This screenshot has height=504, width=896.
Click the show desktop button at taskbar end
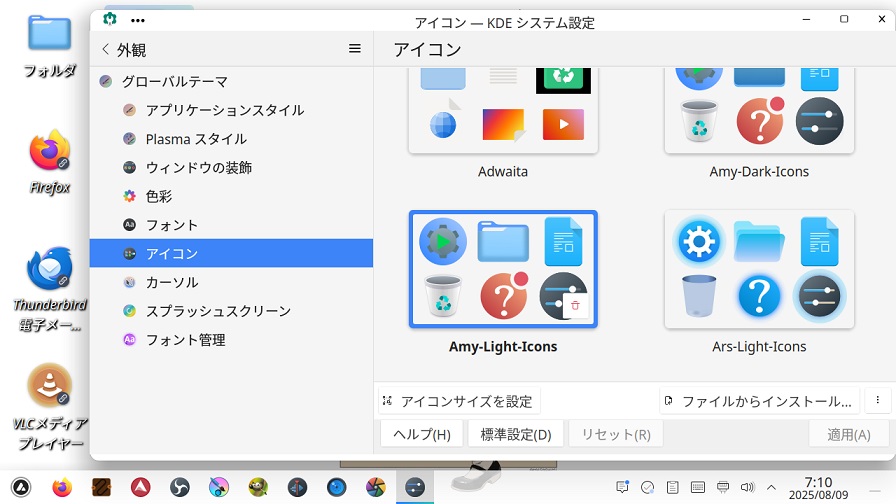(x=875, y=490)
